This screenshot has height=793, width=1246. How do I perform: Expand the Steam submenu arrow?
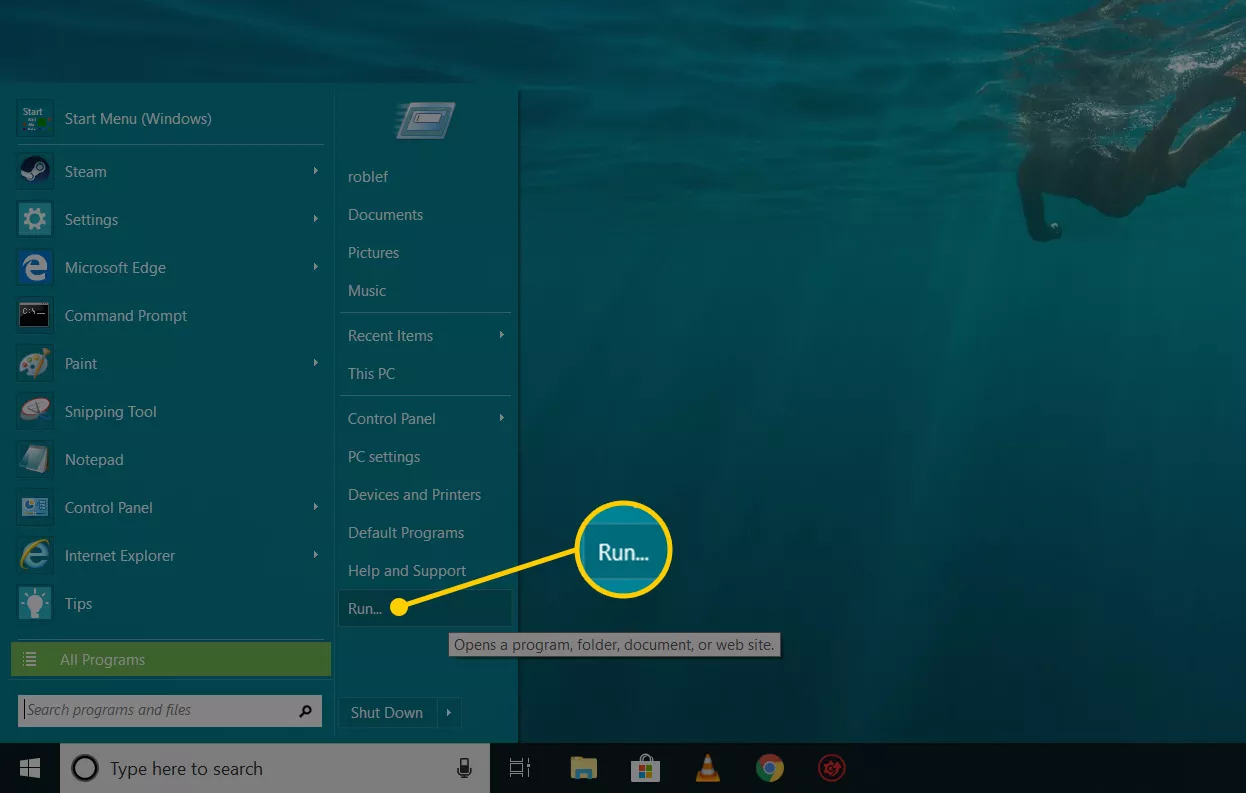[316, 171]
